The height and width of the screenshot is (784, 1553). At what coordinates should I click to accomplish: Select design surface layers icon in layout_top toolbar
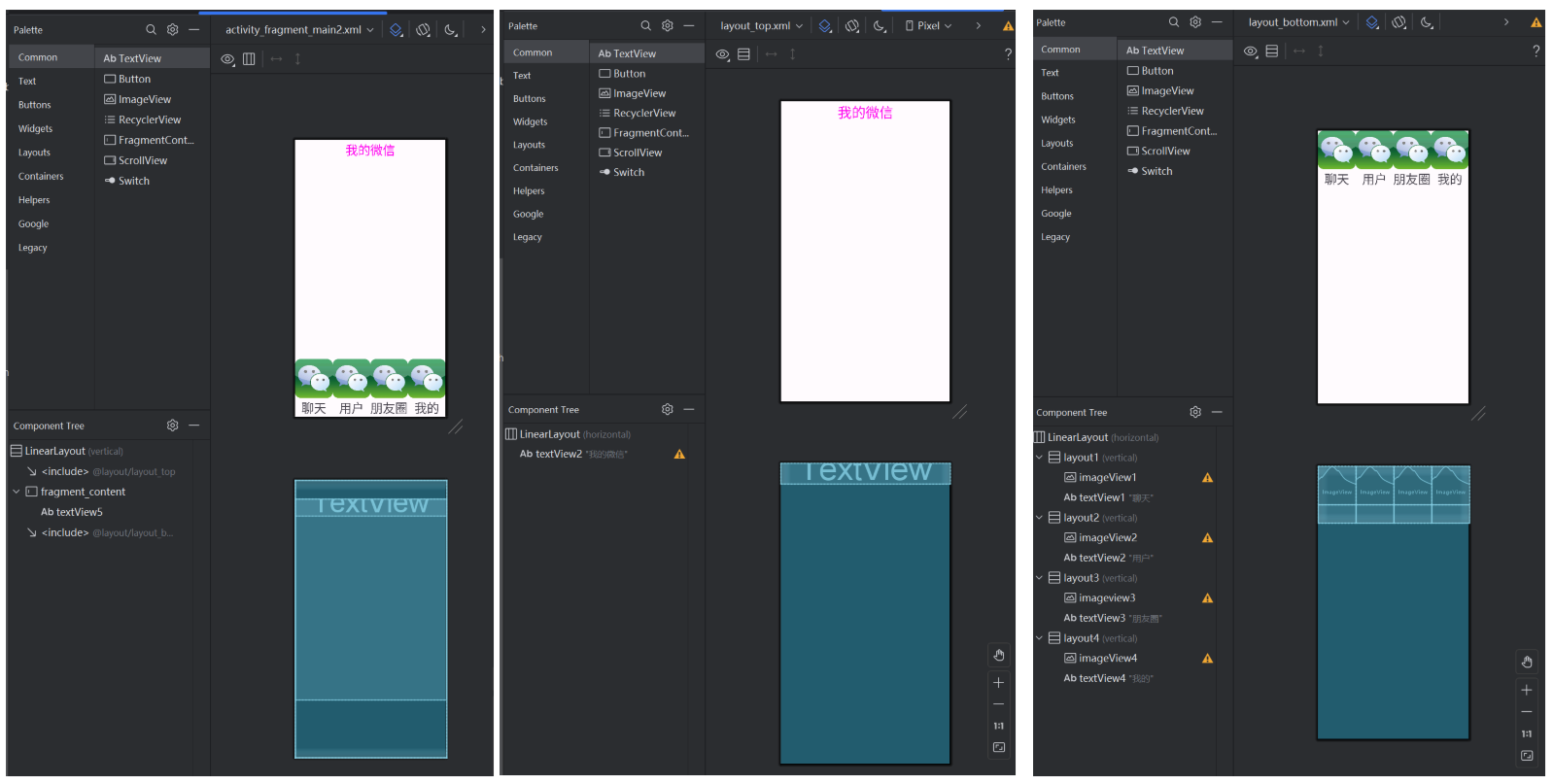click(825, 26)
